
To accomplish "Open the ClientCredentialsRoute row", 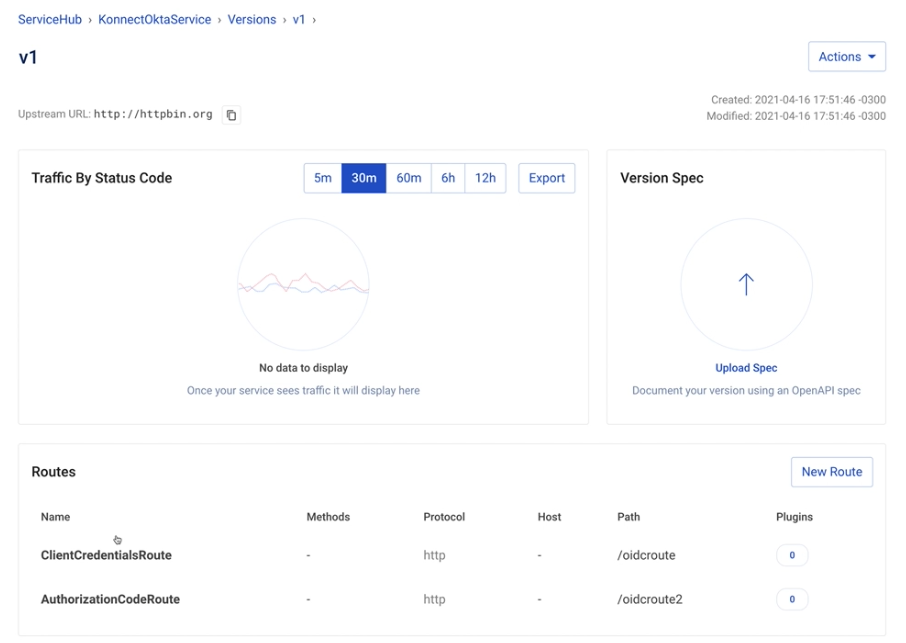I will point(106,555).
